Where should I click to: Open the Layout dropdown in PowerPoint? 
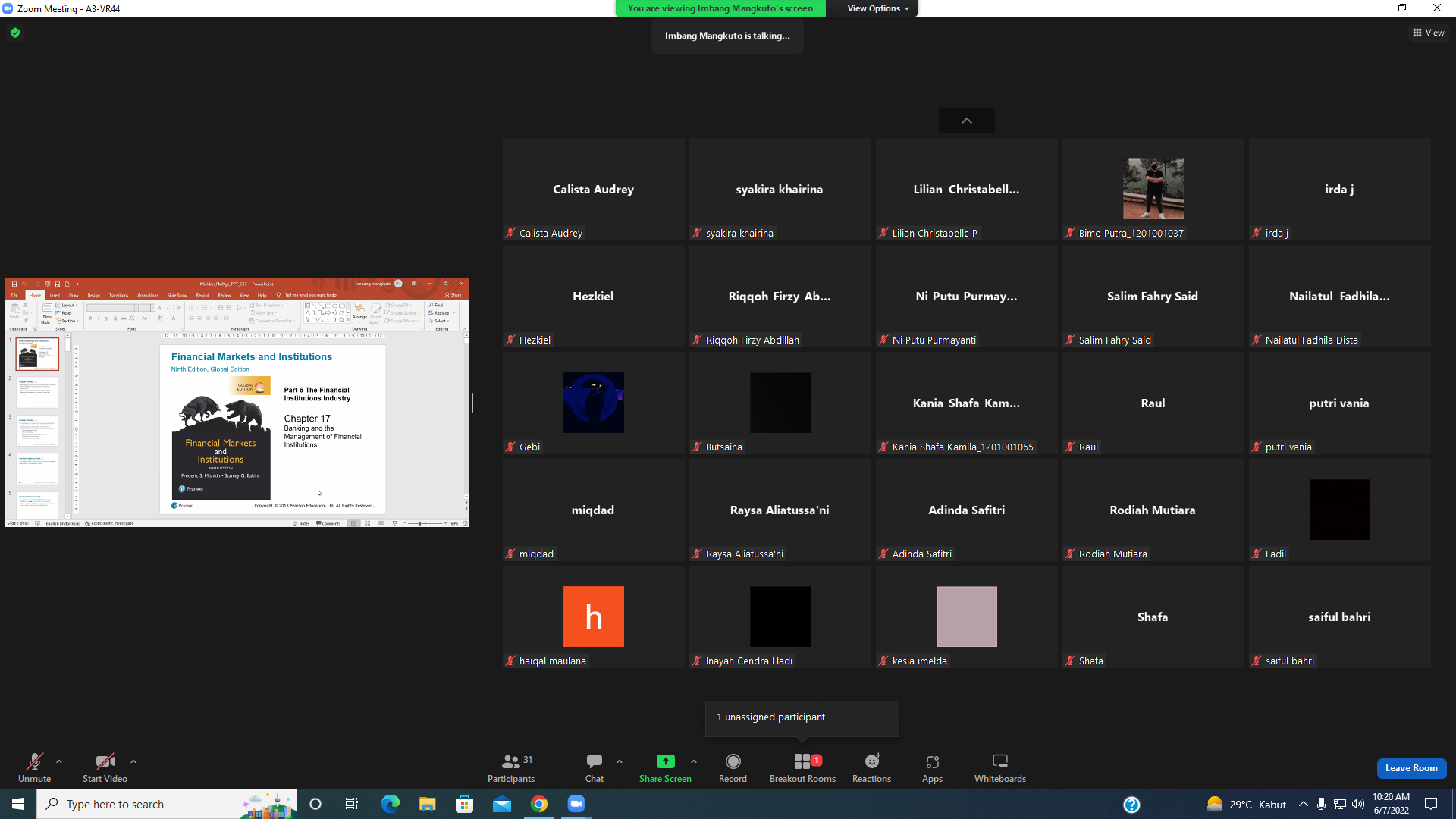pyautogui.click(x=67, y=306)
